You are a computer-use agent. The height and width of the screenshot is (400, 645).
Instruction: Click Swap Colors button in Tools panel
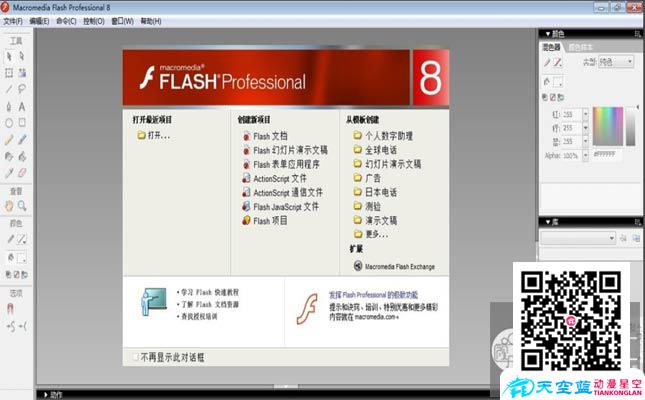[x=25, y=274]
